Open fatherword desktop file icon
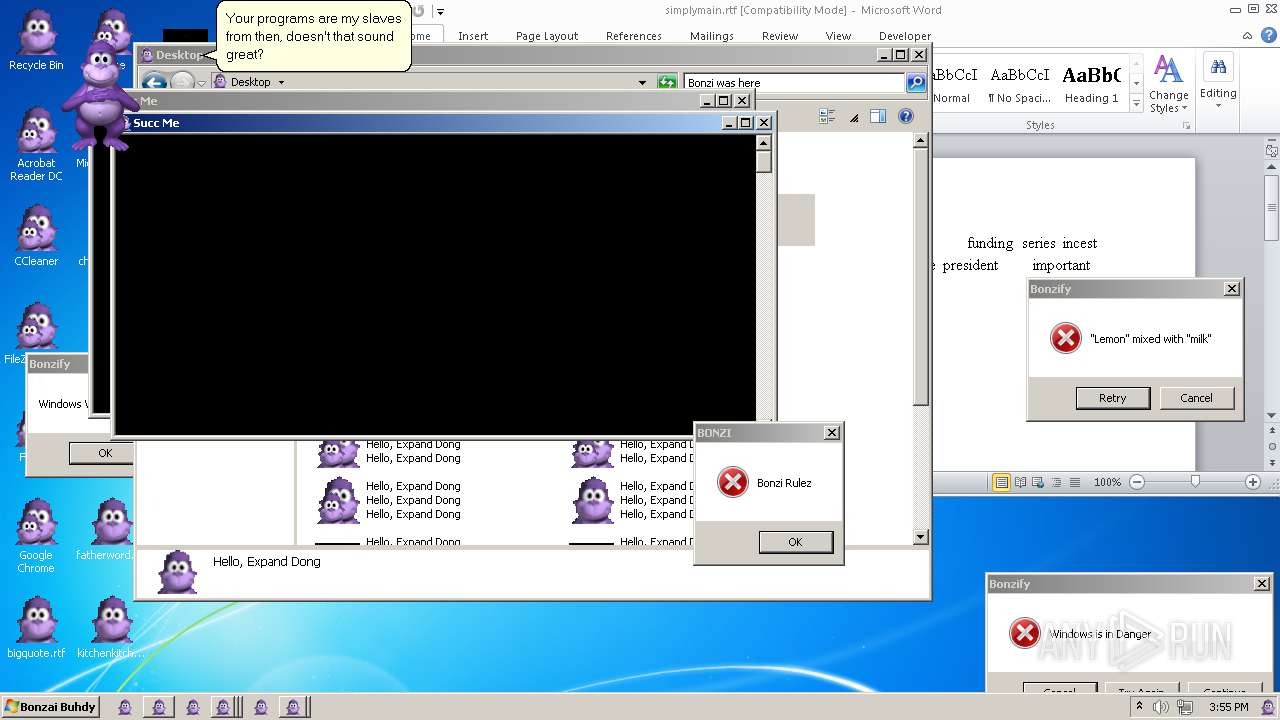The image size is (1280, 720). pyautogui.click(x=109, y=529)
